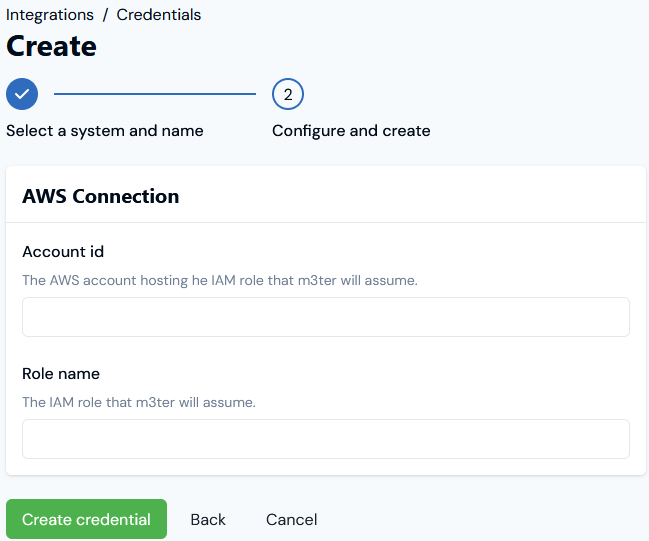Submit with Create credential button
This screenshot has height=541, width=649.
coord(86,519)
